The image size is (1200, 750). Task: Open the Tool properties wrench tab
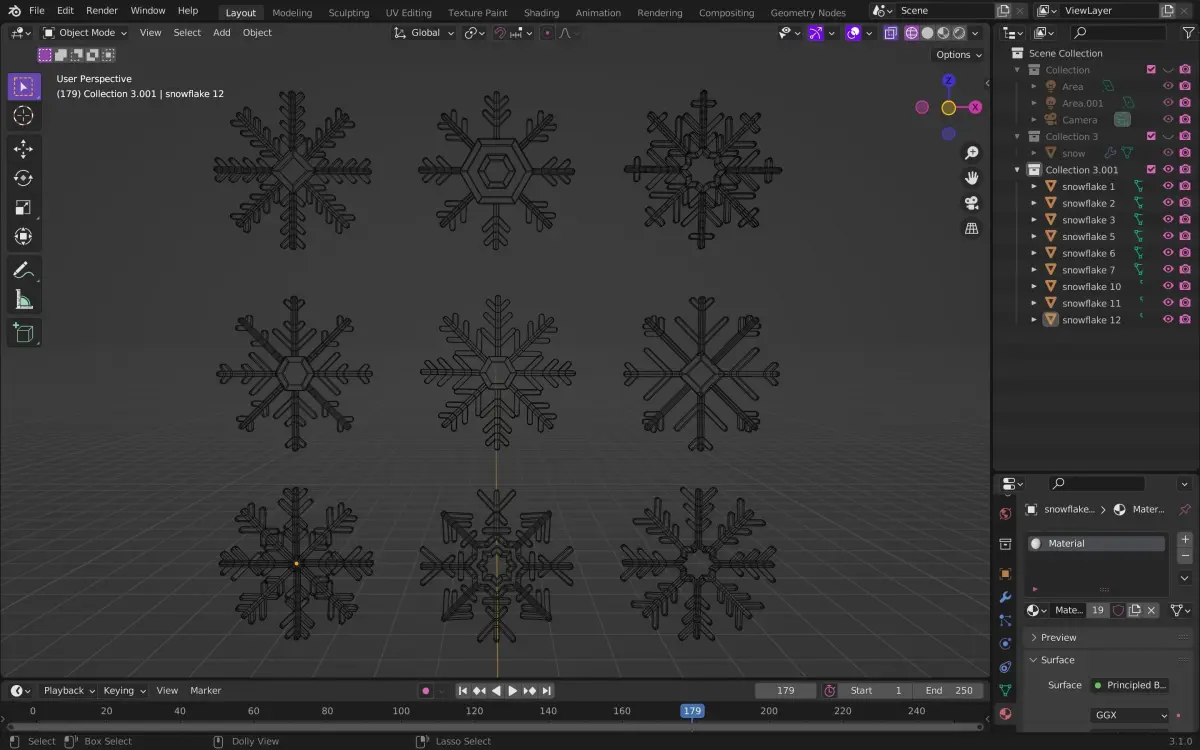[x=1005, y=597]
